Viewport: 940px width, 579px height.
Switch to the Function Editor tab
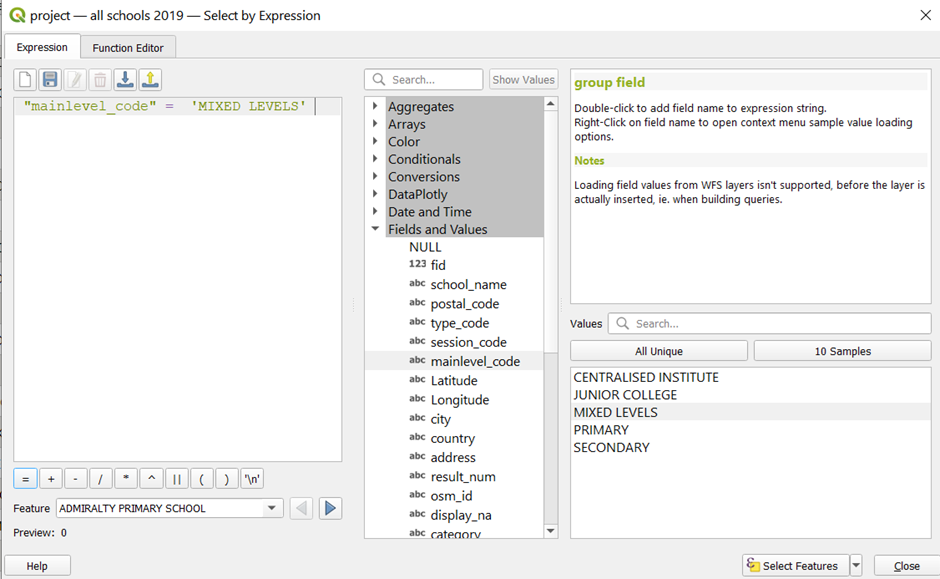pyautogui.click(x=128, y=48)
